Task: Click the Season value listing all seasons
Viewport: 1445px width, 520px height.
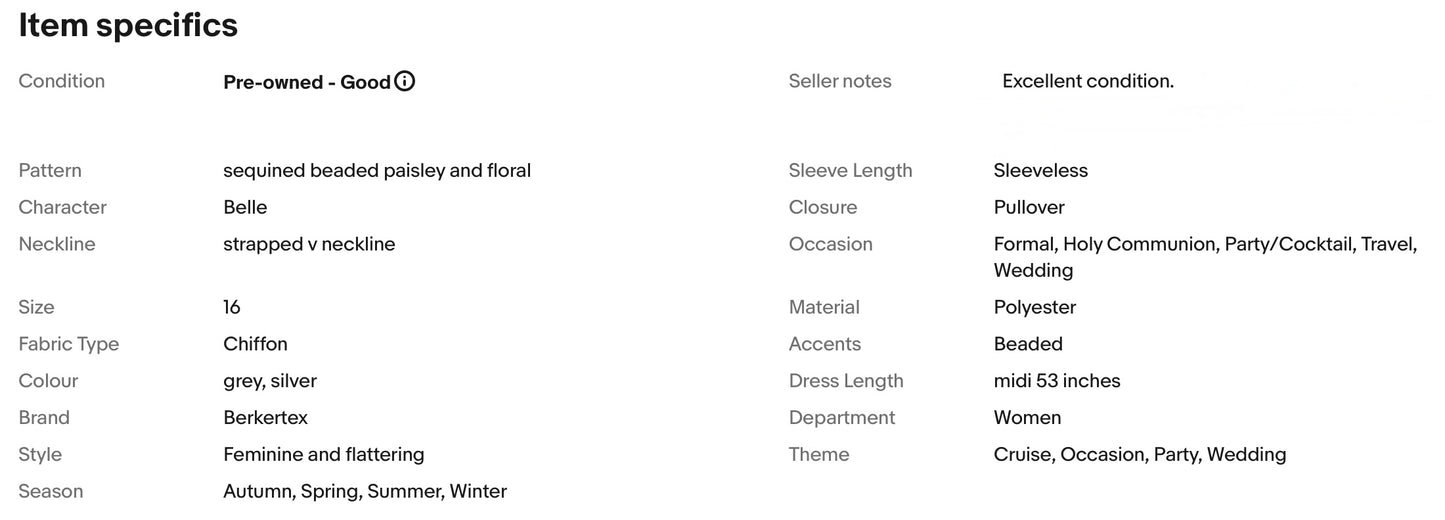Action: 365,491
